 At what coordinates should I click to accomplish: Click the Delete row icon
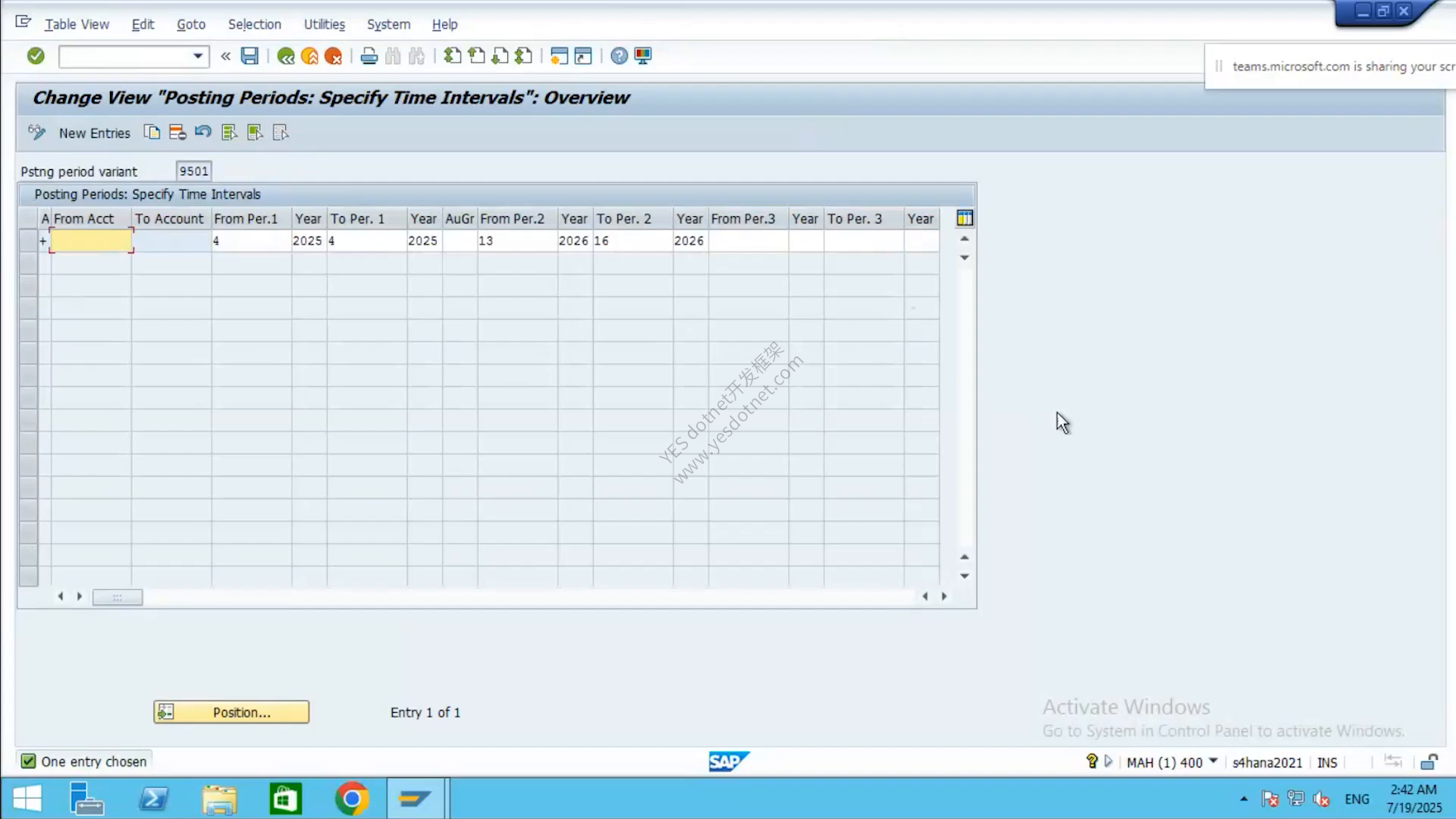tap(177, 133)
